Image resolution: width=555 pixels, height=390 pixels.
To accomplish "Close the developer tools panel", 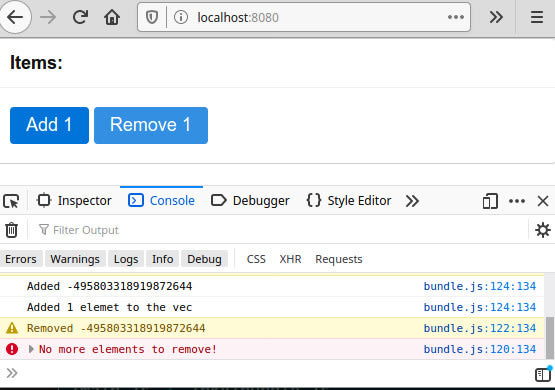I will tap(543, 201).
